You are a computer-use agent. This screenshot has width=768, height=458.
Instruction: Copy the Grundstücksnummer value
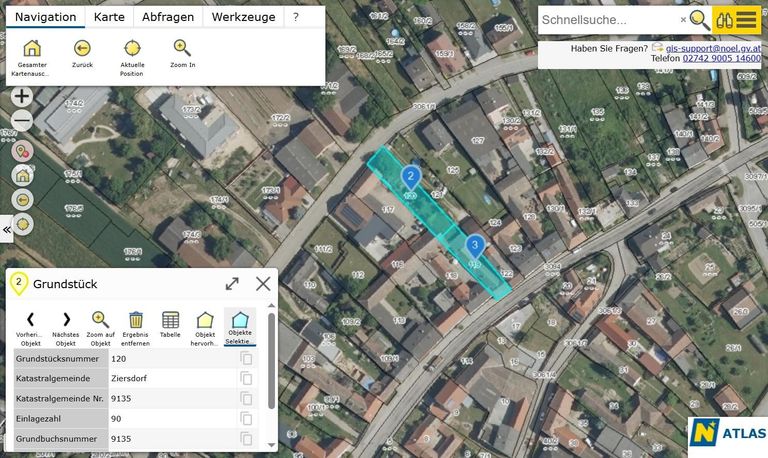(246, 358)
